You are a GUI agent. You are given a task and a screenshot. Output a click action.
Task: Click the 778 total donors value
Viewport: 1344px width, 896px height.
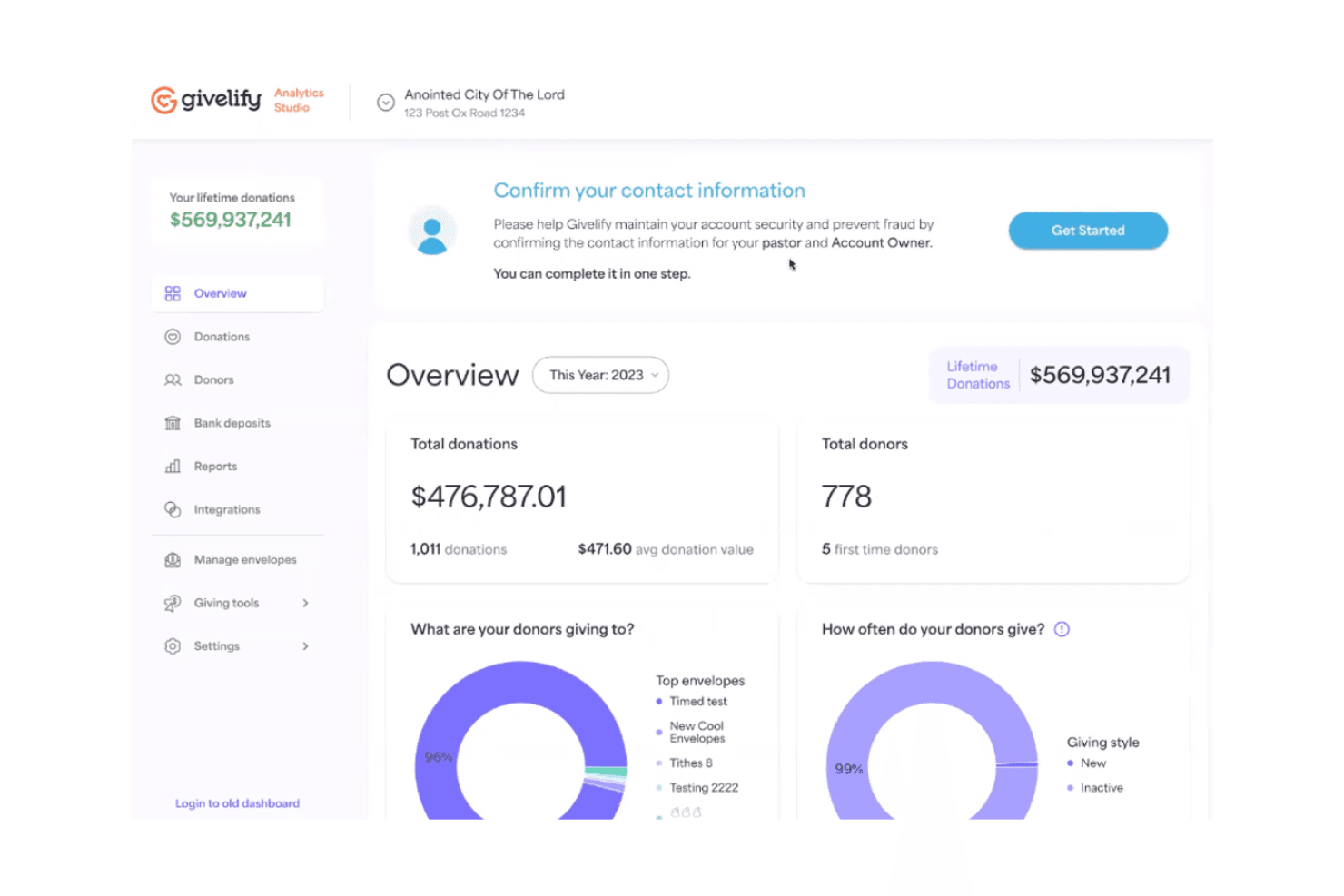tap(846, 497)
